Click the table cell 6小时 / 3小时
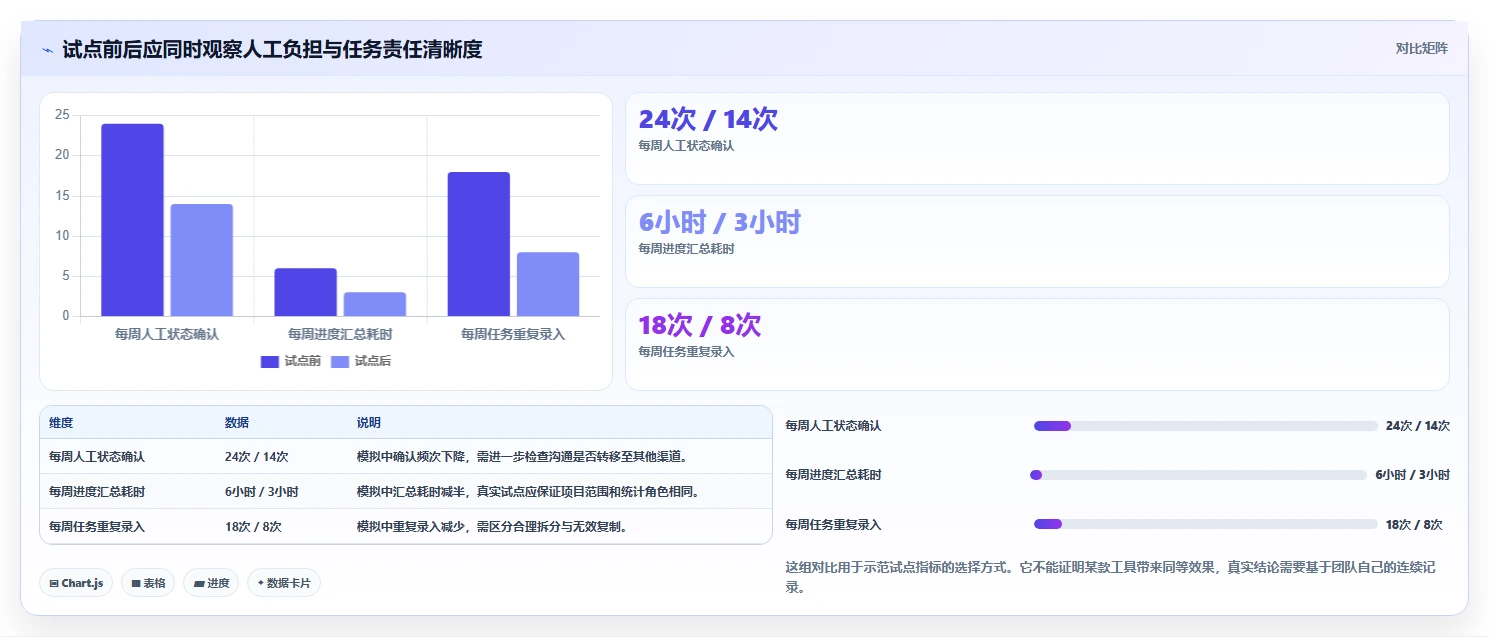This screenshot has height=637, width=1489. (x=262, y=491)
